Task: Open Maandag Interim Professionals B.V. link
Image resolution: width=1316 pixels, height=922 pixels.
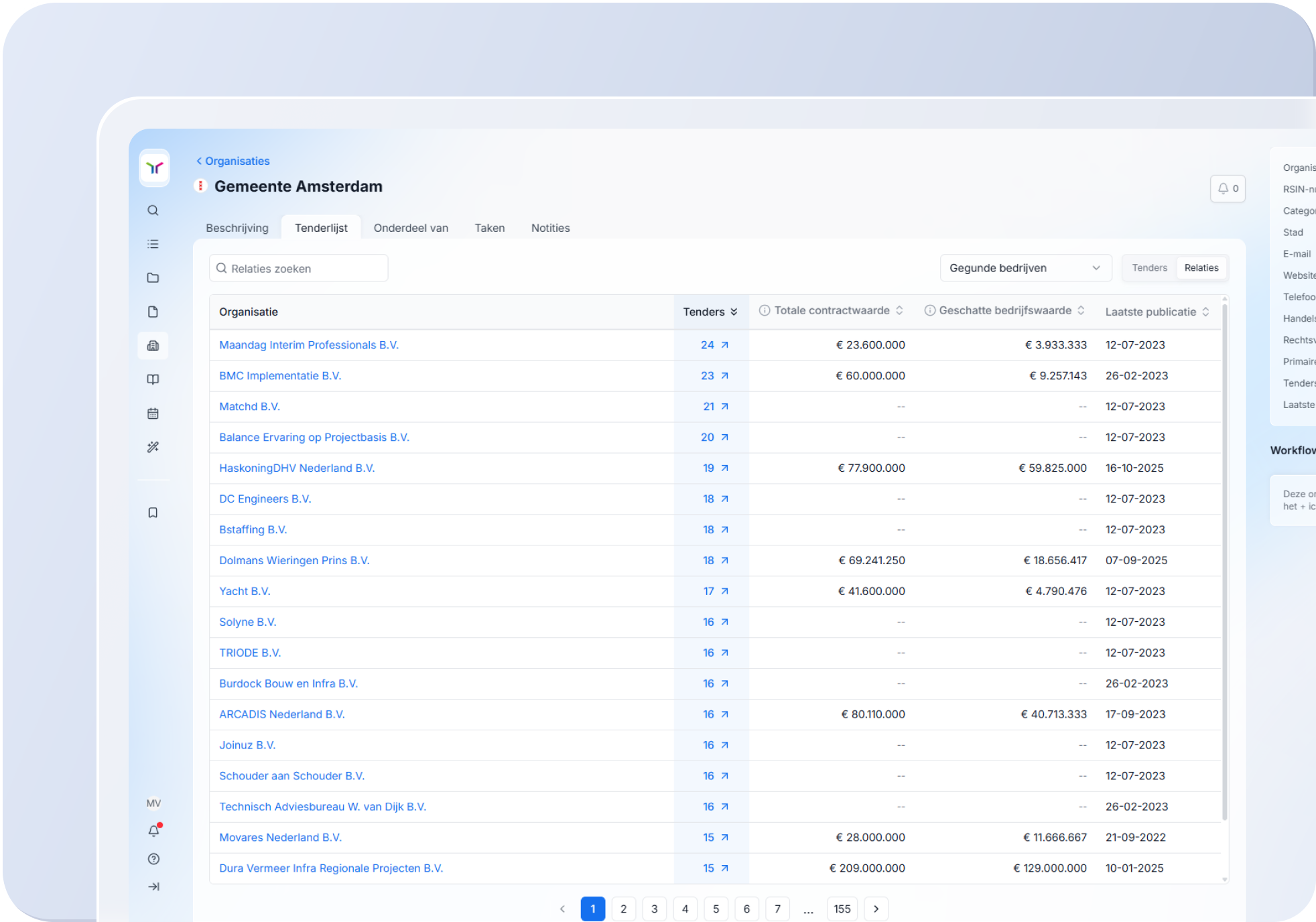Action: [x=309, y=345]
